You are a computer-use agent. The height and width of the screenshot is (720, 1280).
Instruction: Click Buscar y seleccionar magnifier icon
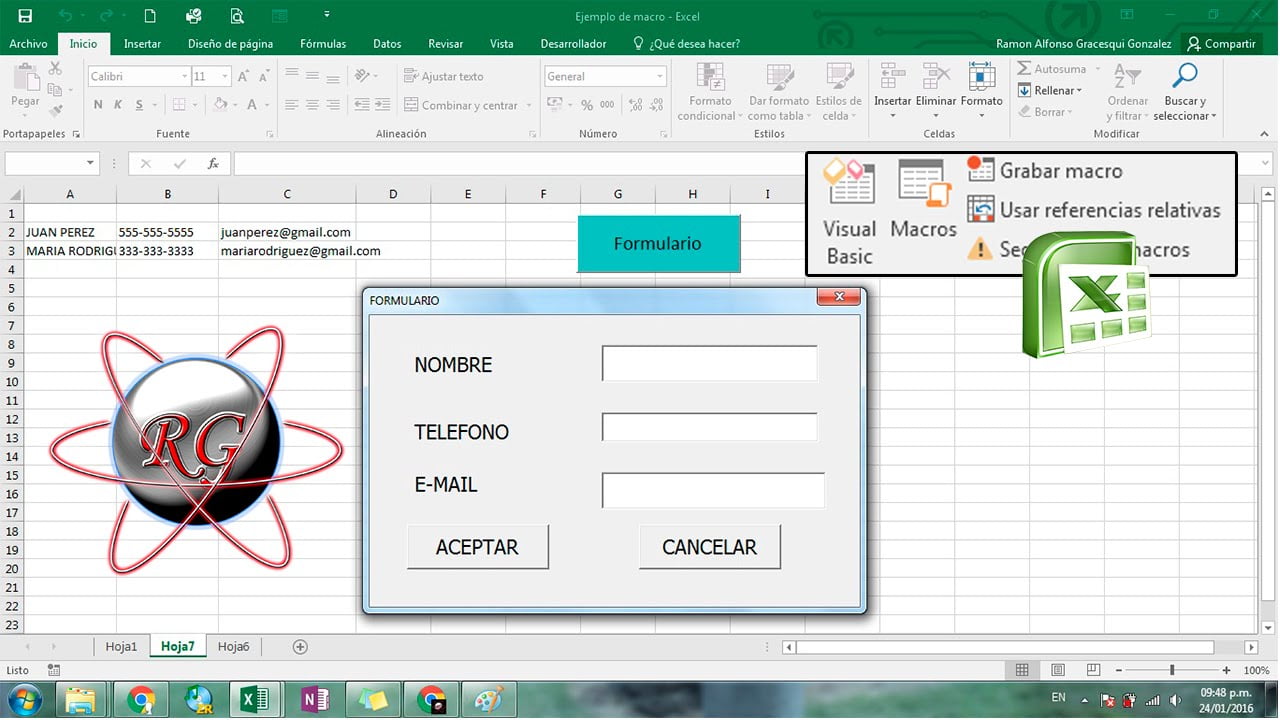[1185, 76]
